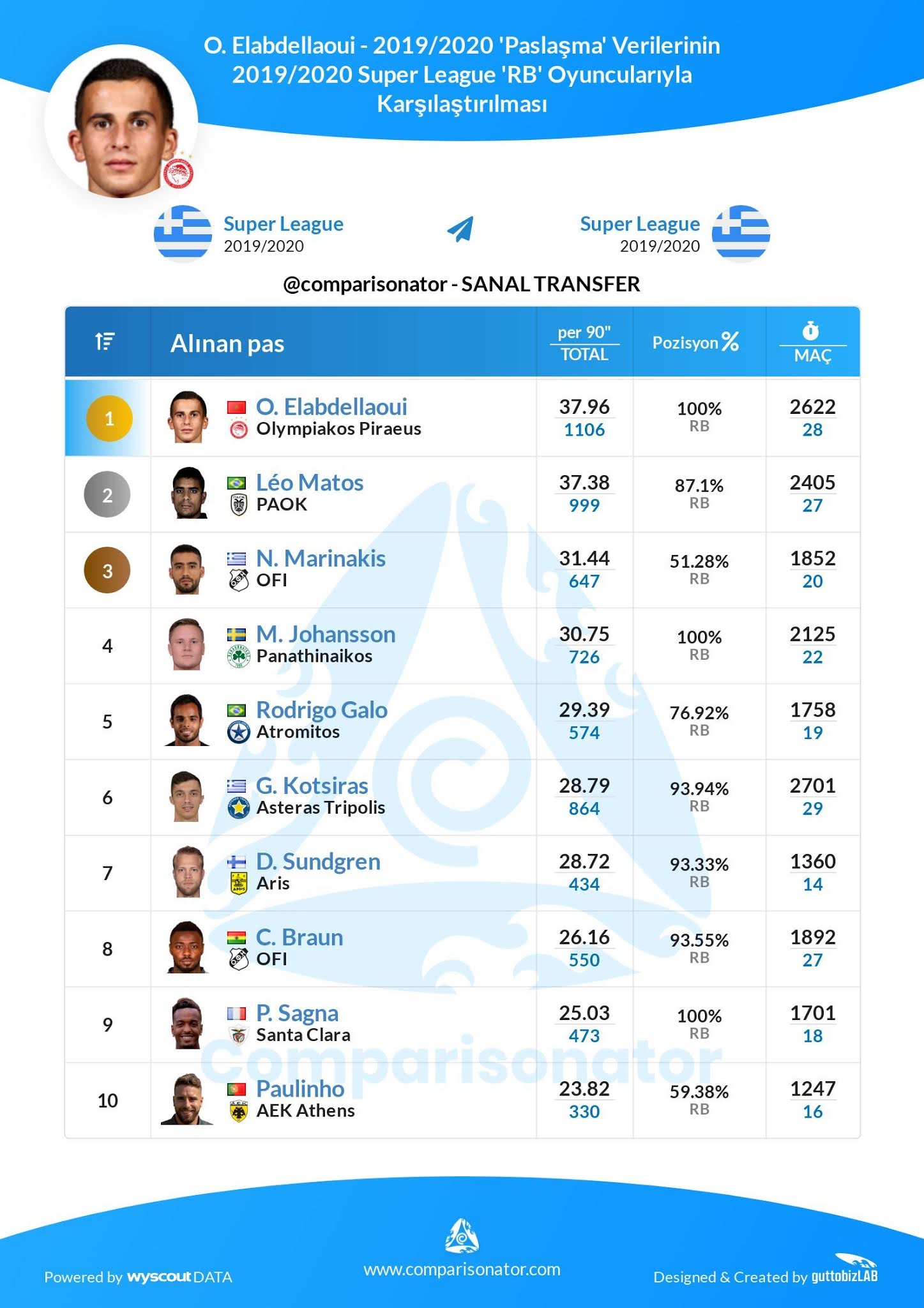Viewport: 924px width, 1308px height.
Task: Click Paulinho's player photo
Action: coord(186,1099)
